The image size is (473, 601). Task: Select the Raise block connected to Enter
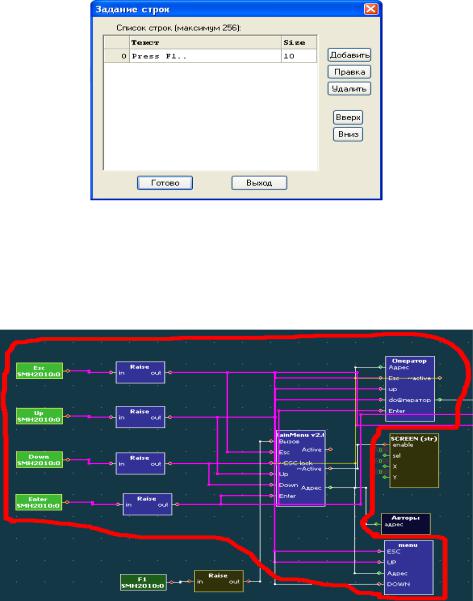pyautogui.click(x=147, y=504)
